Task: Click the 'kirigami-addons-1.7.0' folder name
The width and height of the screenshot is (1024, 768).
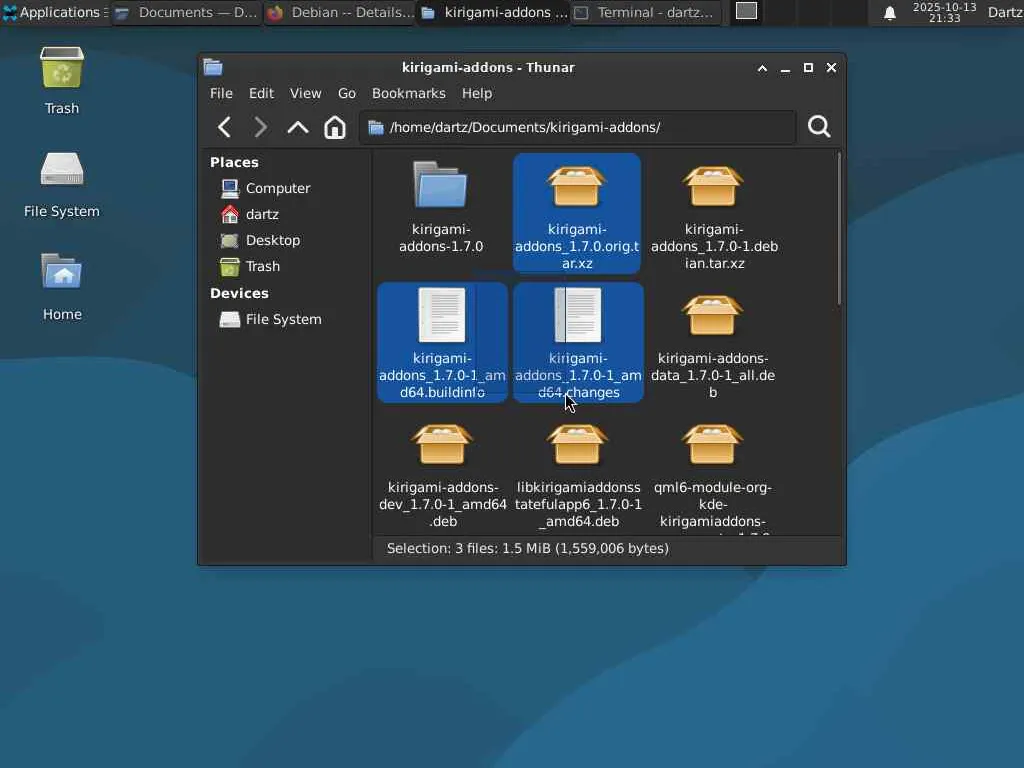Action: (x=441, y=238)
